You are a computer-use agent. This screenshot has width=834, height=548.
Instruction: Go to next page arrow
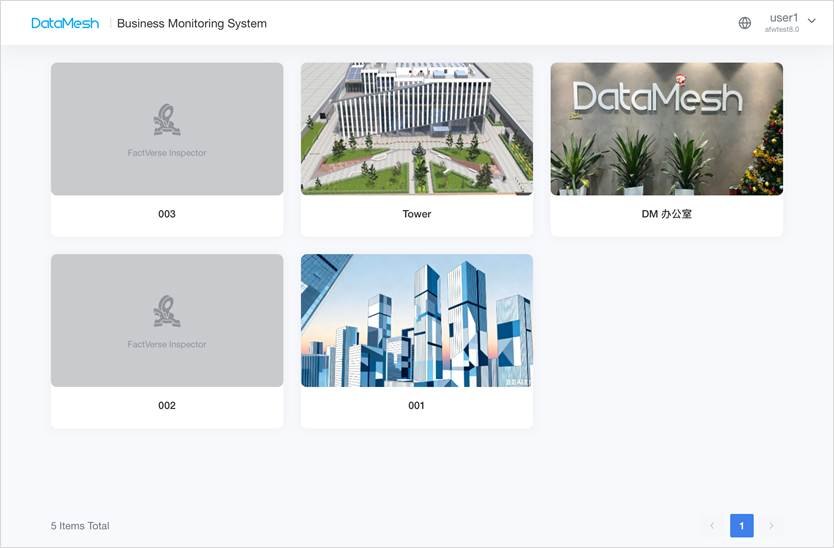point(771,526)
